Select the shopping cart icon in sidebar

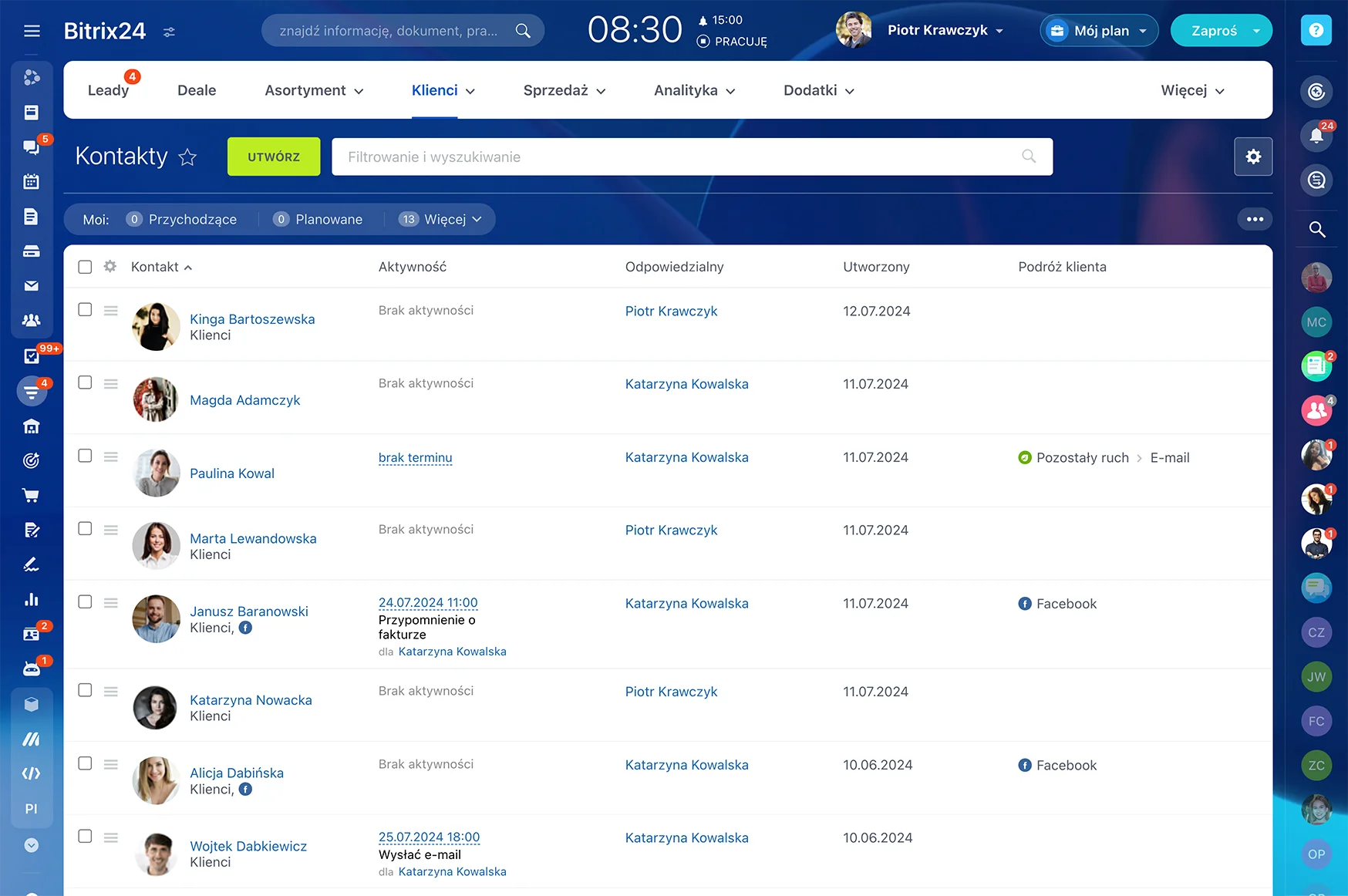tap(32, 495)
